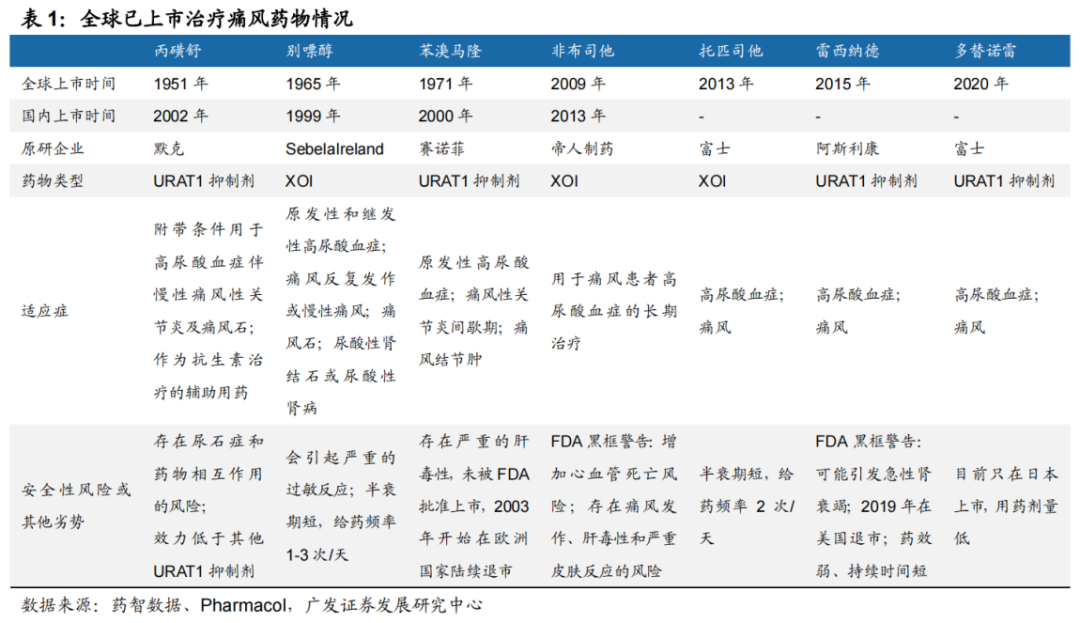Click the 别嘌醇 column header
Screen dimensions: 1080x623
coord(310,51)
